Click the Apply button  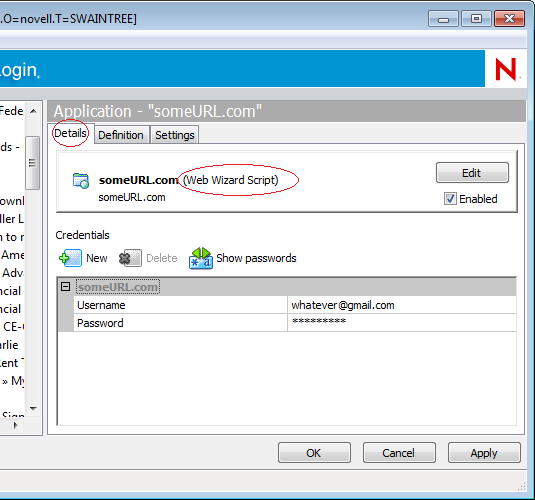pos(484,453)
